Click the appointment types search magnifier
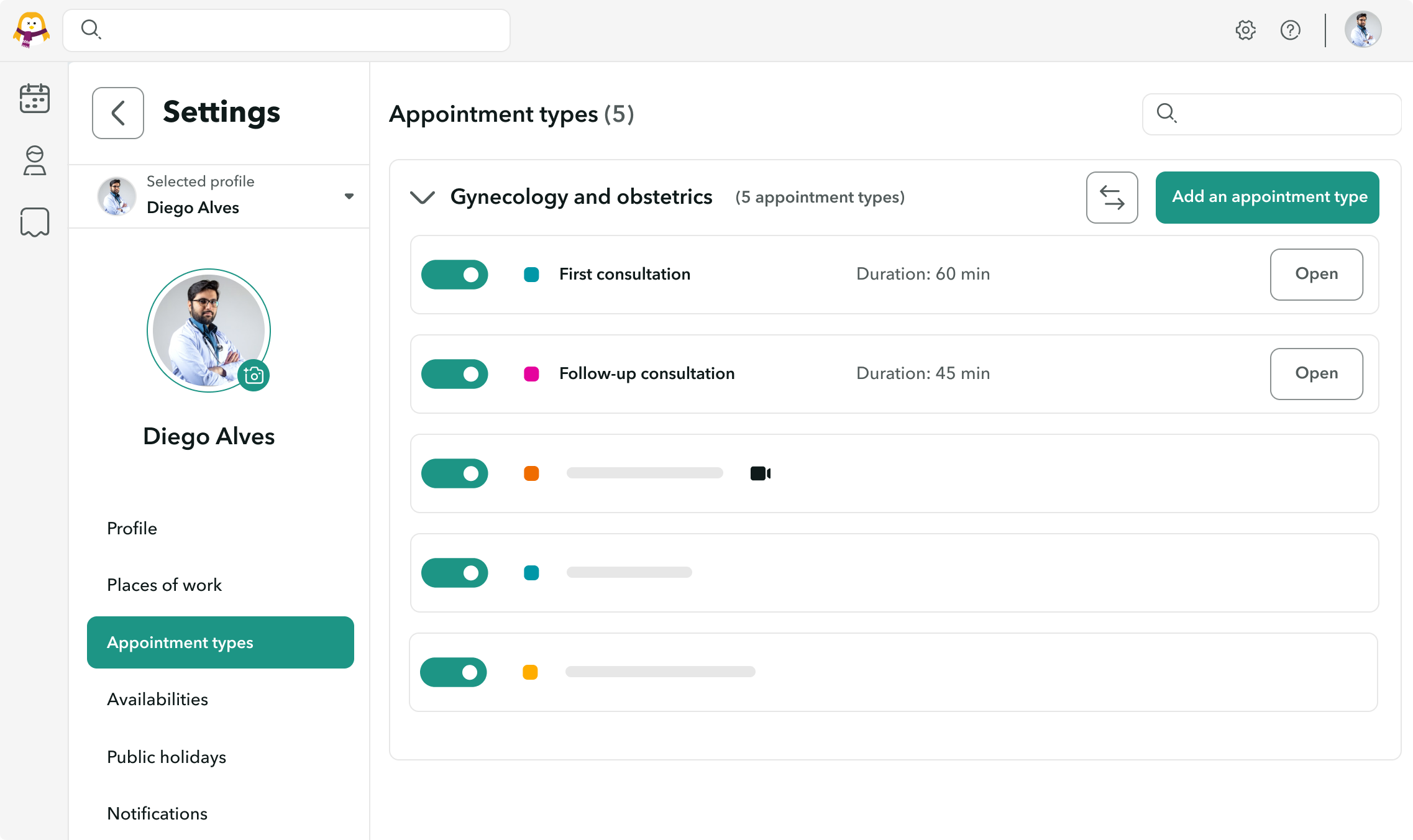Image resolution: width=1413 pixels, height=840 pixels. [1166, 113]
